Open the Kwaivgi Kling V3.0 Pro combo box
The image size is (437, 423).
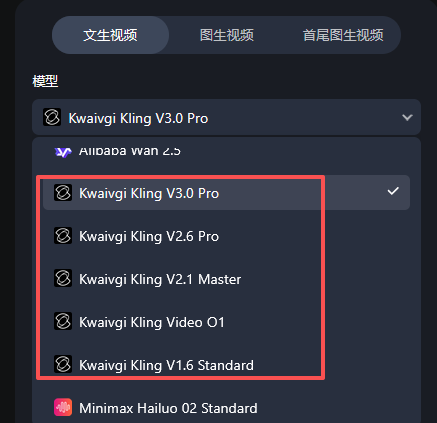[226, 117]
